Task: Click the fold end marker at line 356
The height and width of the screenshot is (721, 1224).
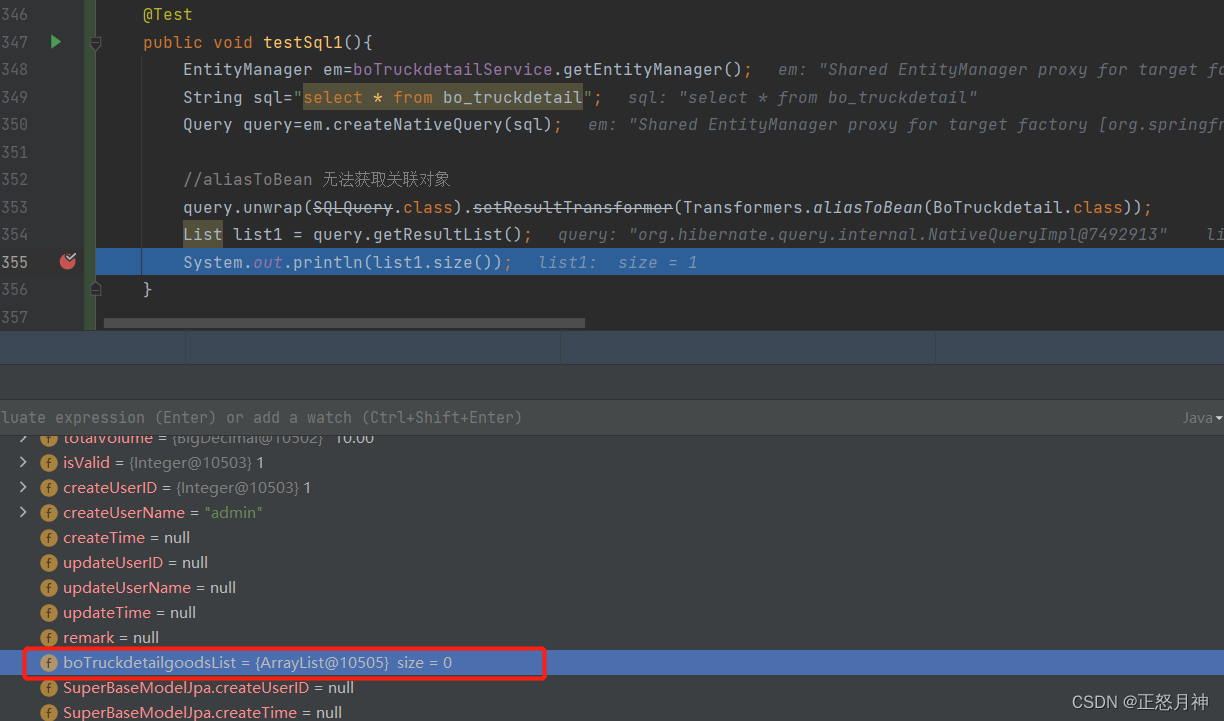Action: (x=96, y=289)
